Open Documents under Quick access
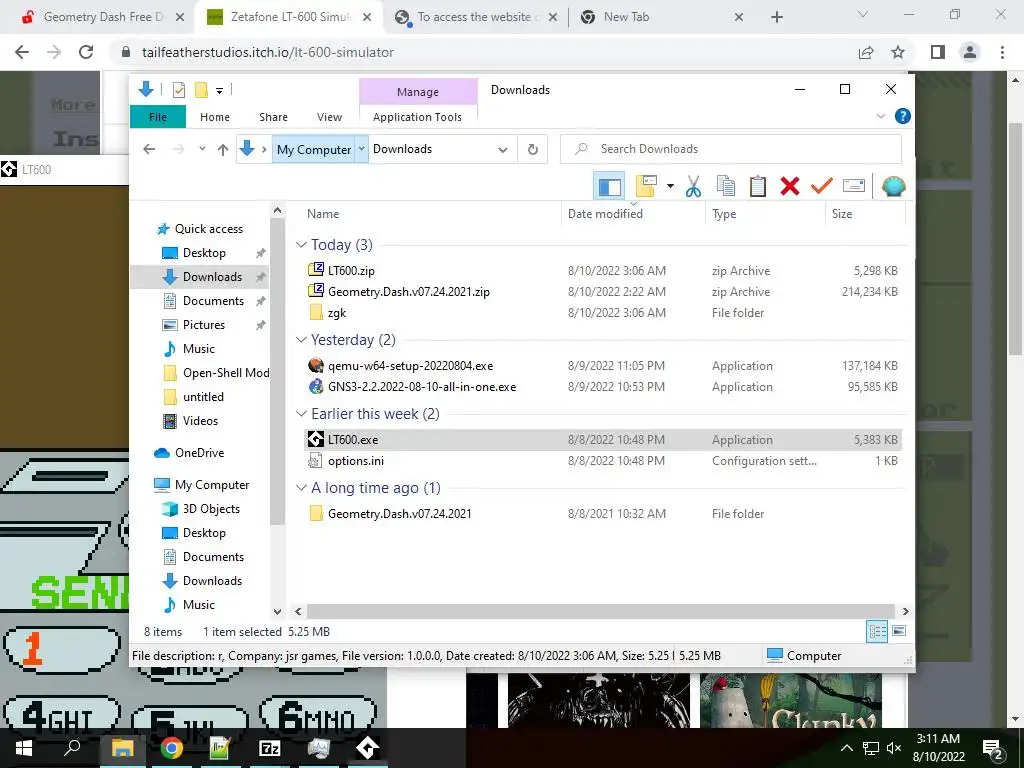Screen dimensions: 1024x768 click(x=213, y=300)
